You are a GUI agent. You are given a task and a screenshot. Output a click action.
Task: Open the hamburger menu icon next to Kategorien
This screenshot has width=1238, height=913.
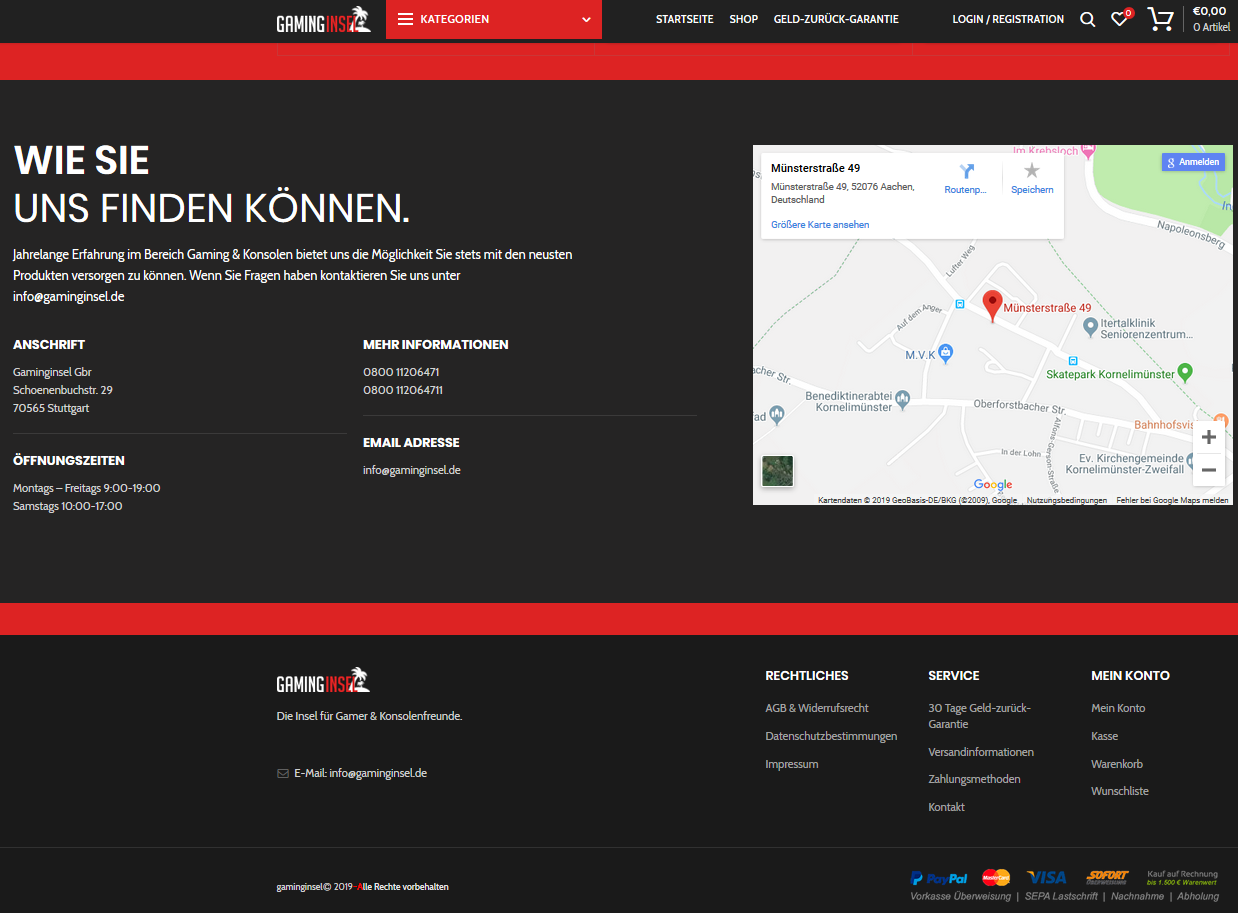point(405,19)
